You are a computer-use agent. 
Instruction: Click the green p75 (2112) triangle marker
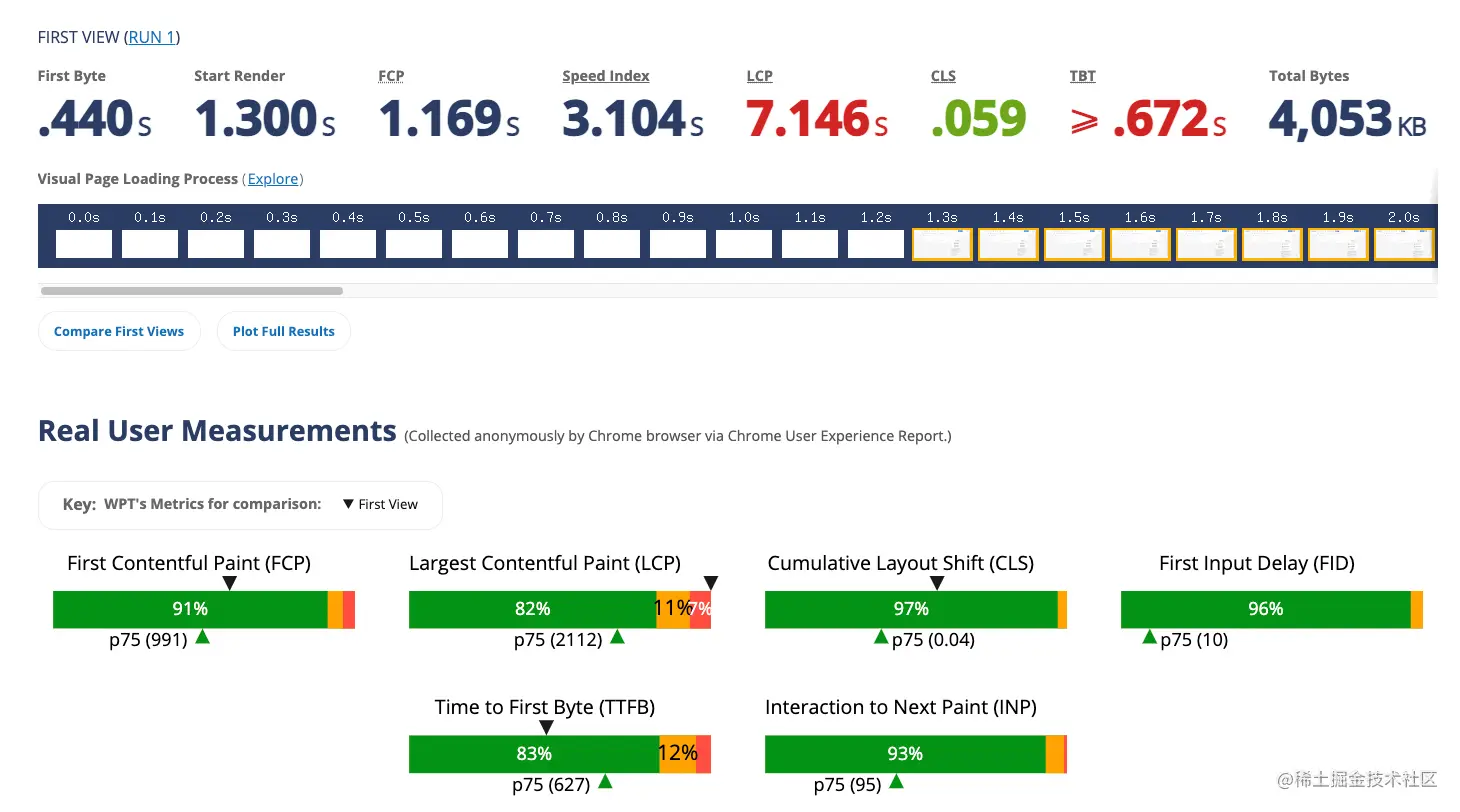tap(617, 636)
